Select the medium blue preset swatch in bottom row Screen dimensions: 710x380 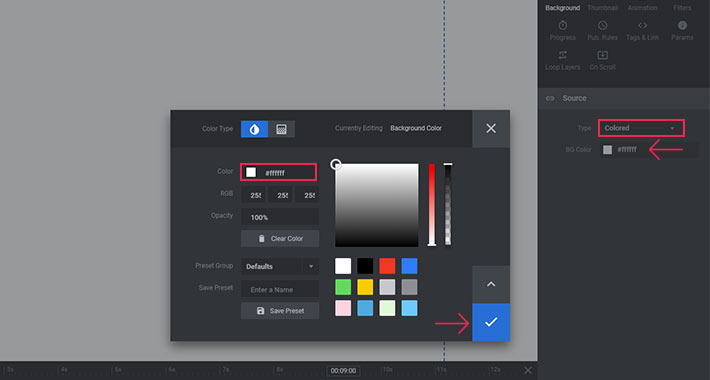pyautogui.click(x=365, y=308)
